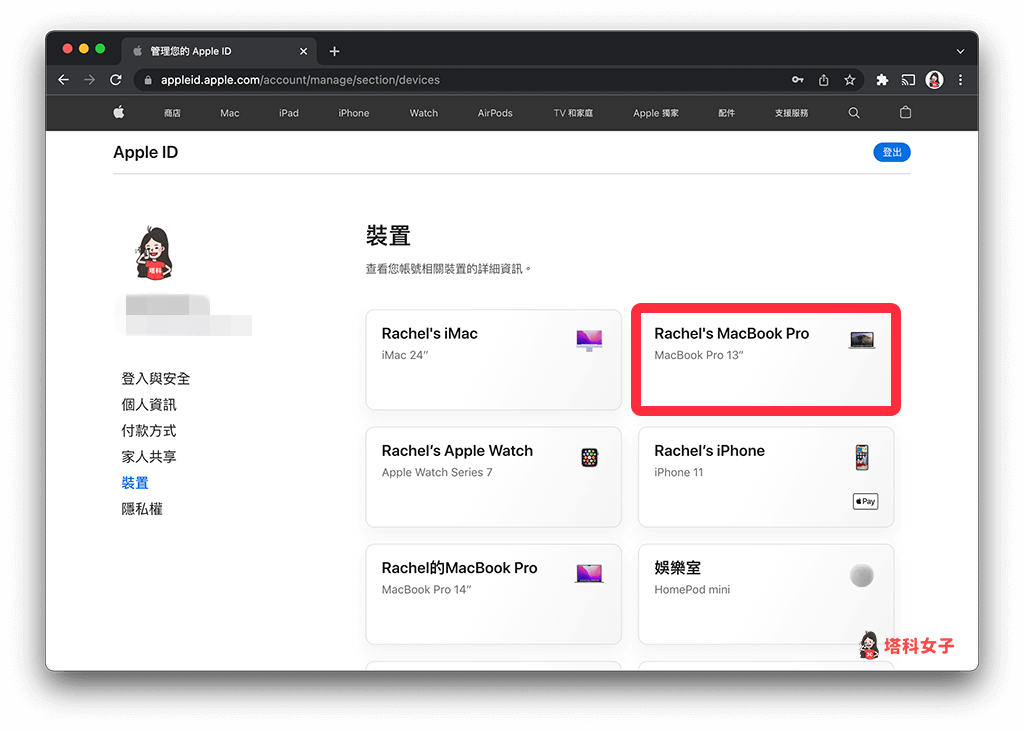
Task: Open the 配件 menu item
Action: tap(726, 113)
